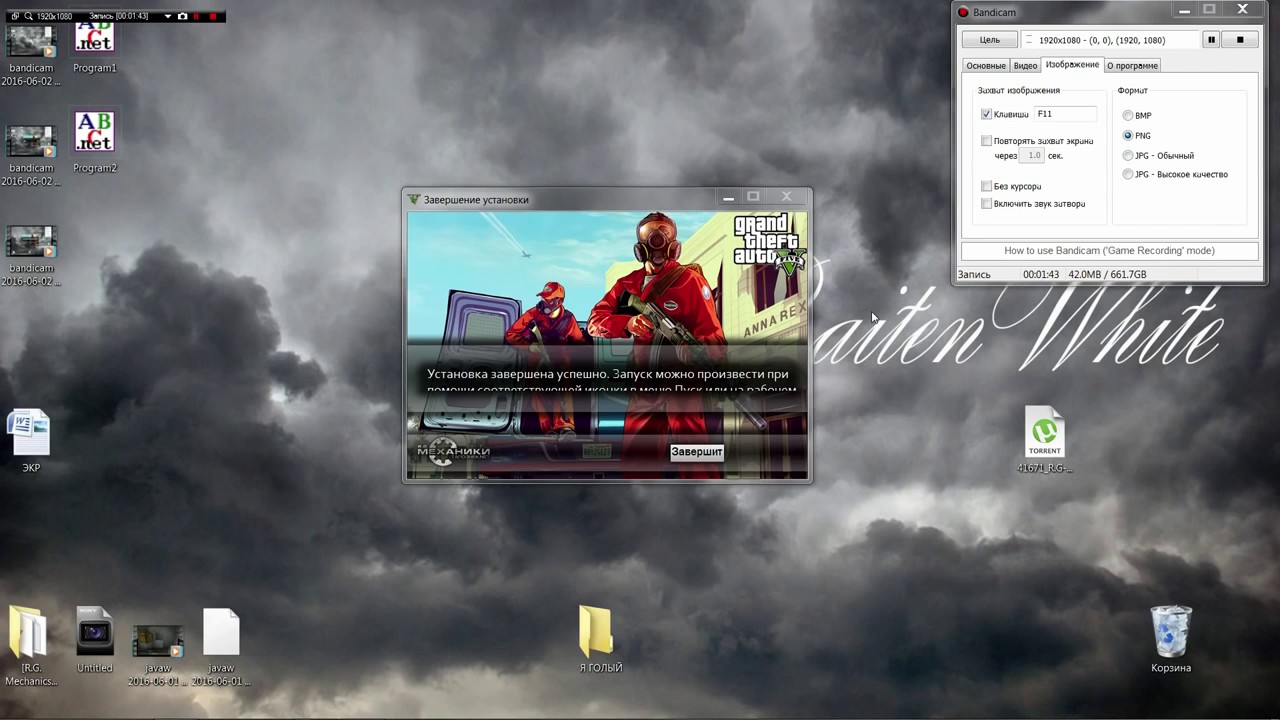
Task: Click the Завершить button in installer
Action: click(697, 452)
